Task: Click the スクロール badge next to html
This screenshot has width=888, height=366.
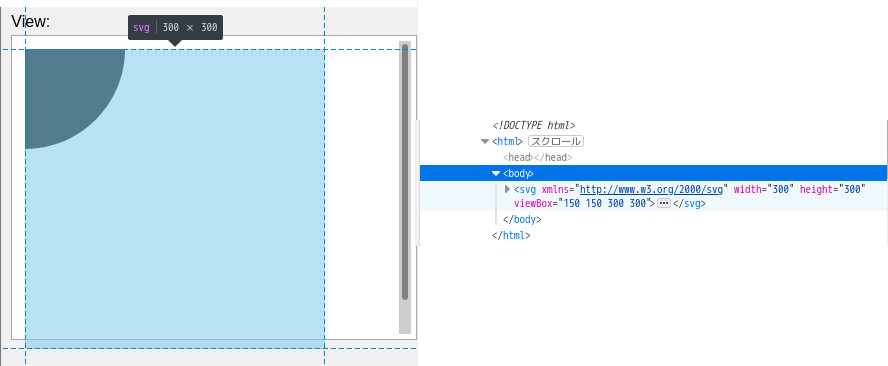Action: click(x=556, y=142)
